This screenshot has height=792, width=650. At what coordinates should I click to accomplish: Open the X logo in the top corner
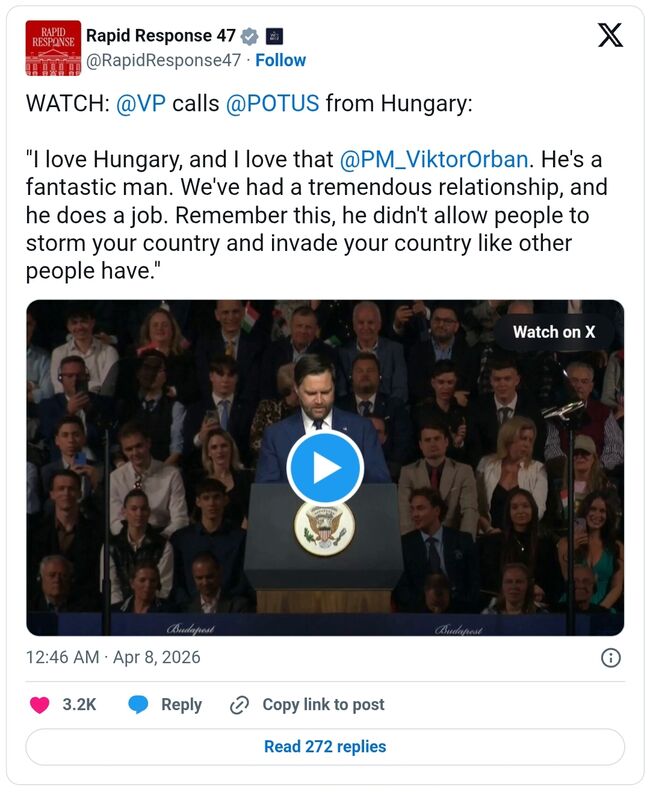point(609,36)
